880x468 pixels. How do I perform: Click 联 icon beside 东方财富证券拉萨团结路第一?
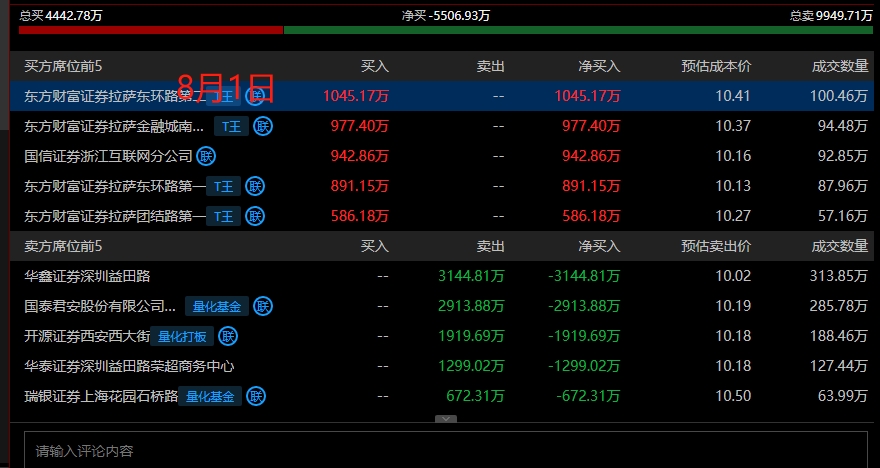pos(255,216)
